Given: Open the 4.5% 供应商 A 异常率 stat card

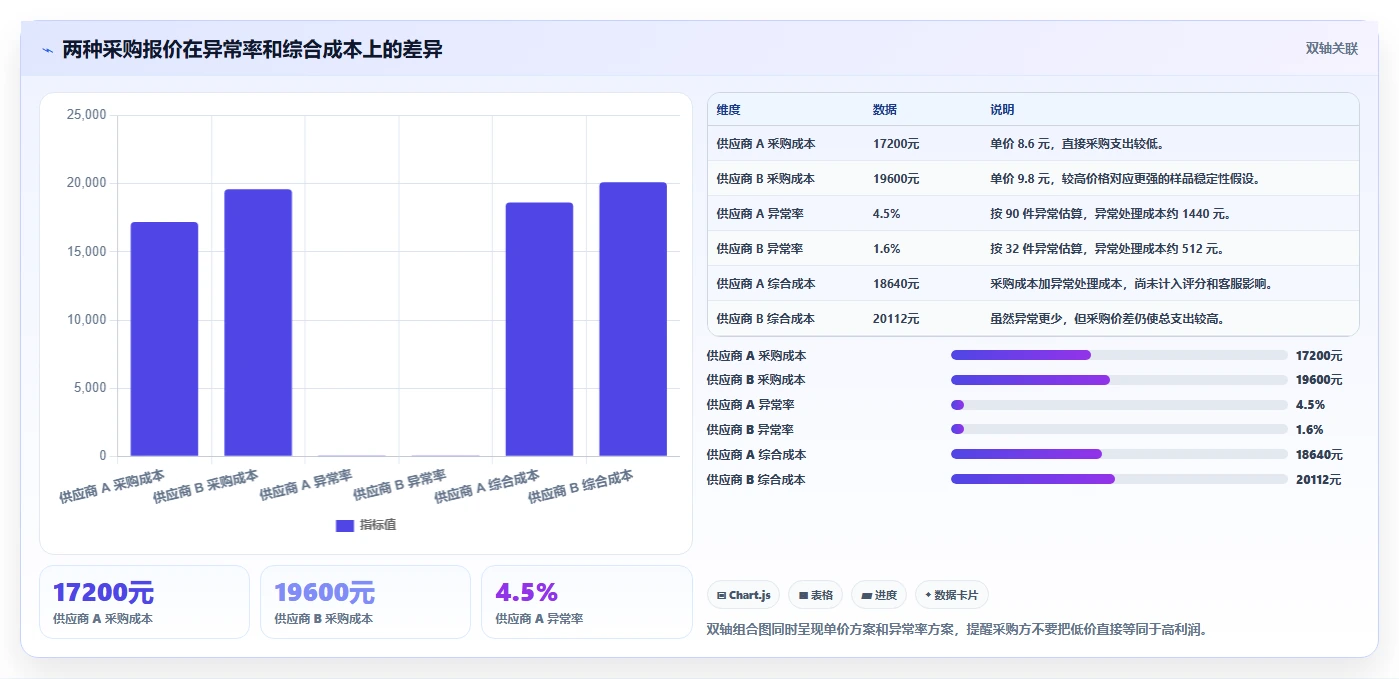Looking at the screenshot, I should tap(587, 602).
